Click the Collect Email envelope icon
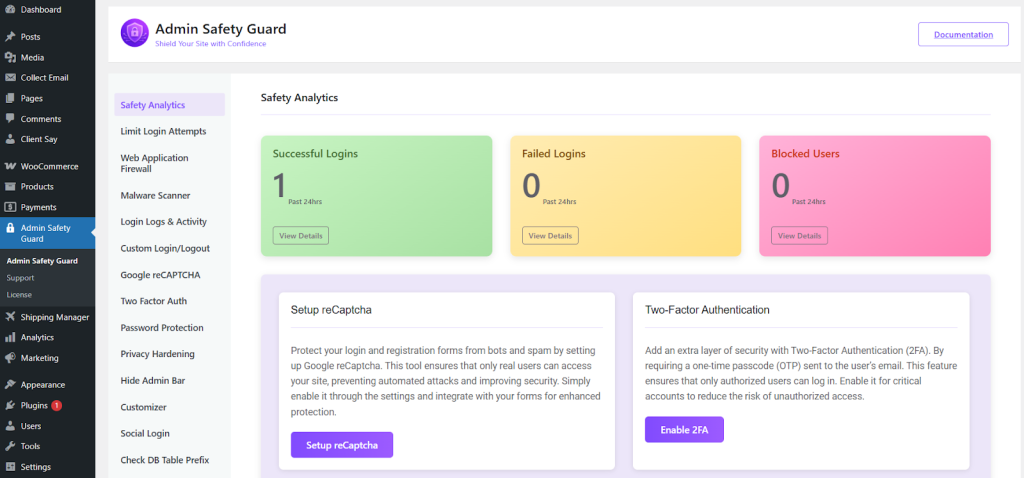 pos(10,78)
